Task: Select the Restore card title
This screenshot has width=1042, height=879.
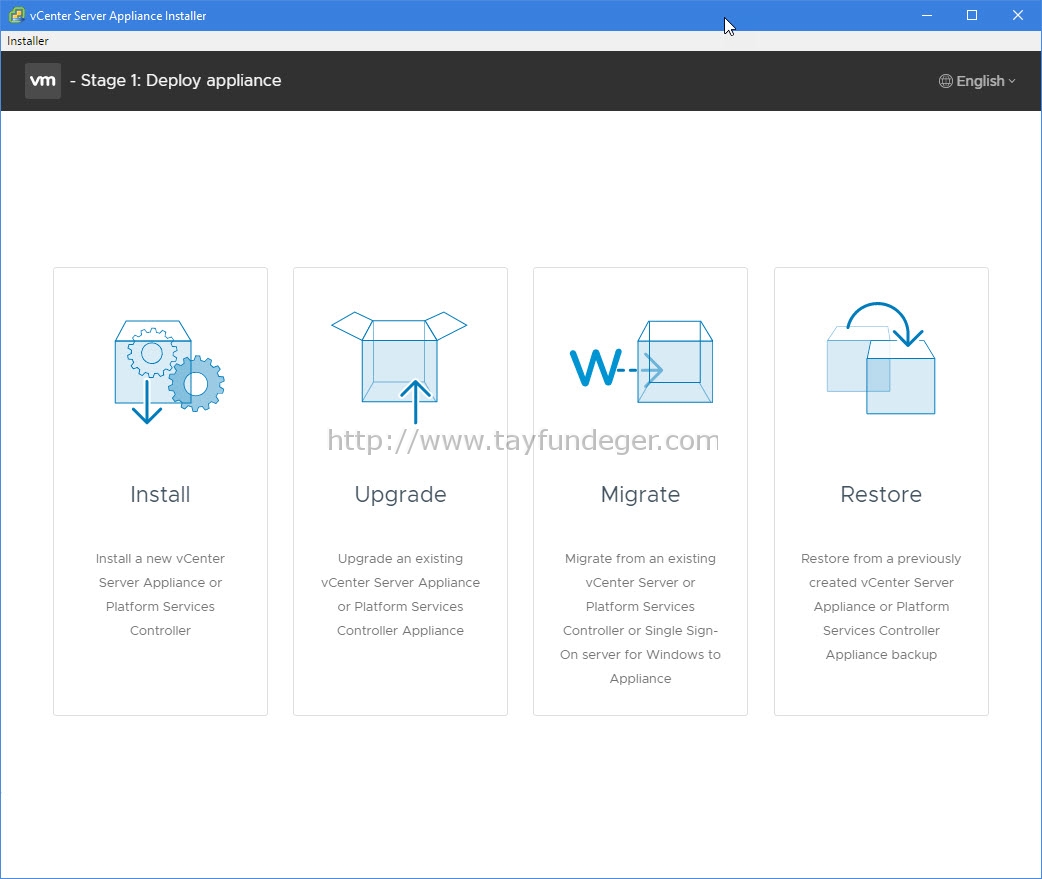Action: click(881, 494)
